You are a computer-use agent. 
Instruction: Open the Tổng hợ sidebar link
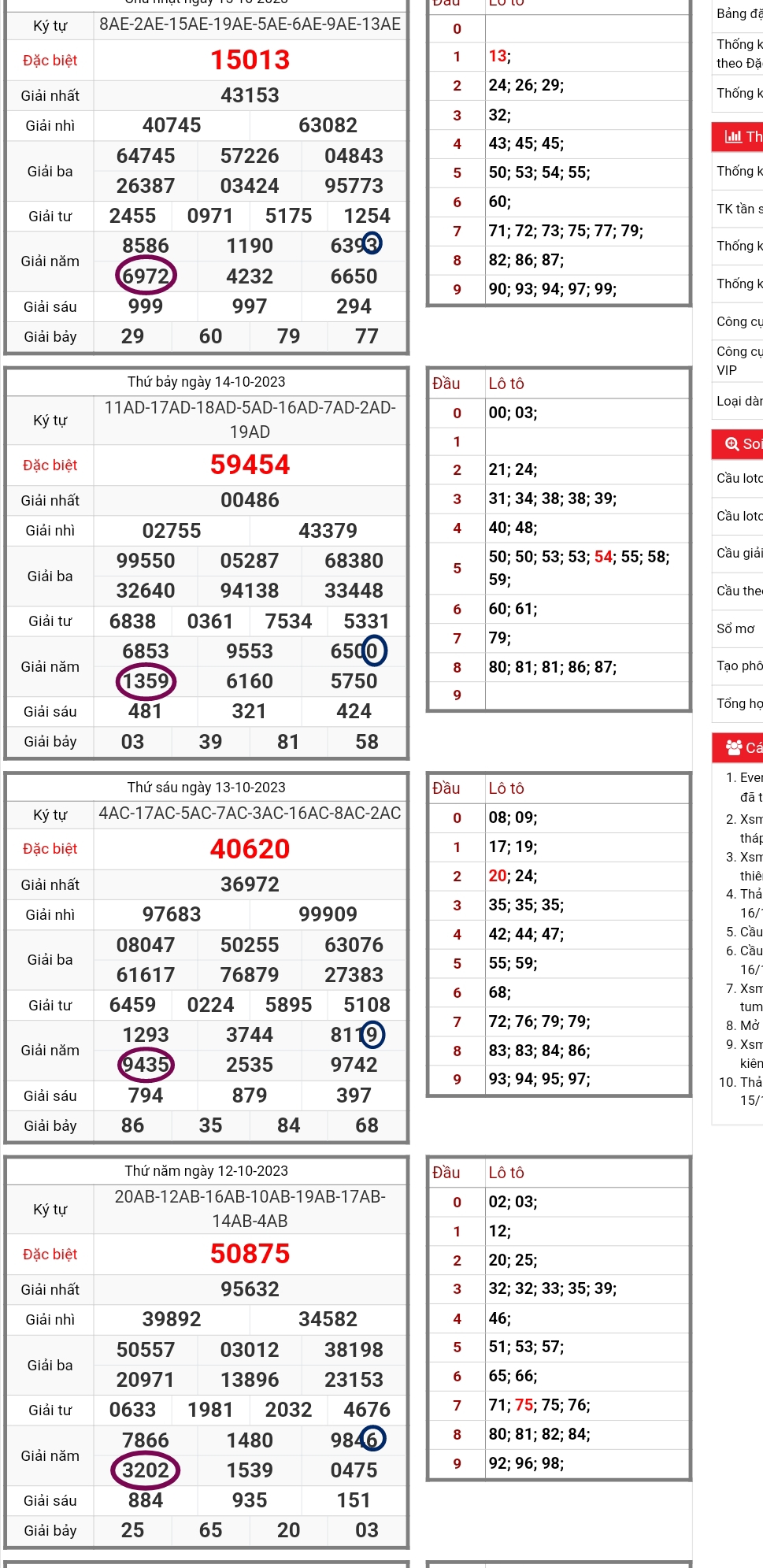coord(739,703)
